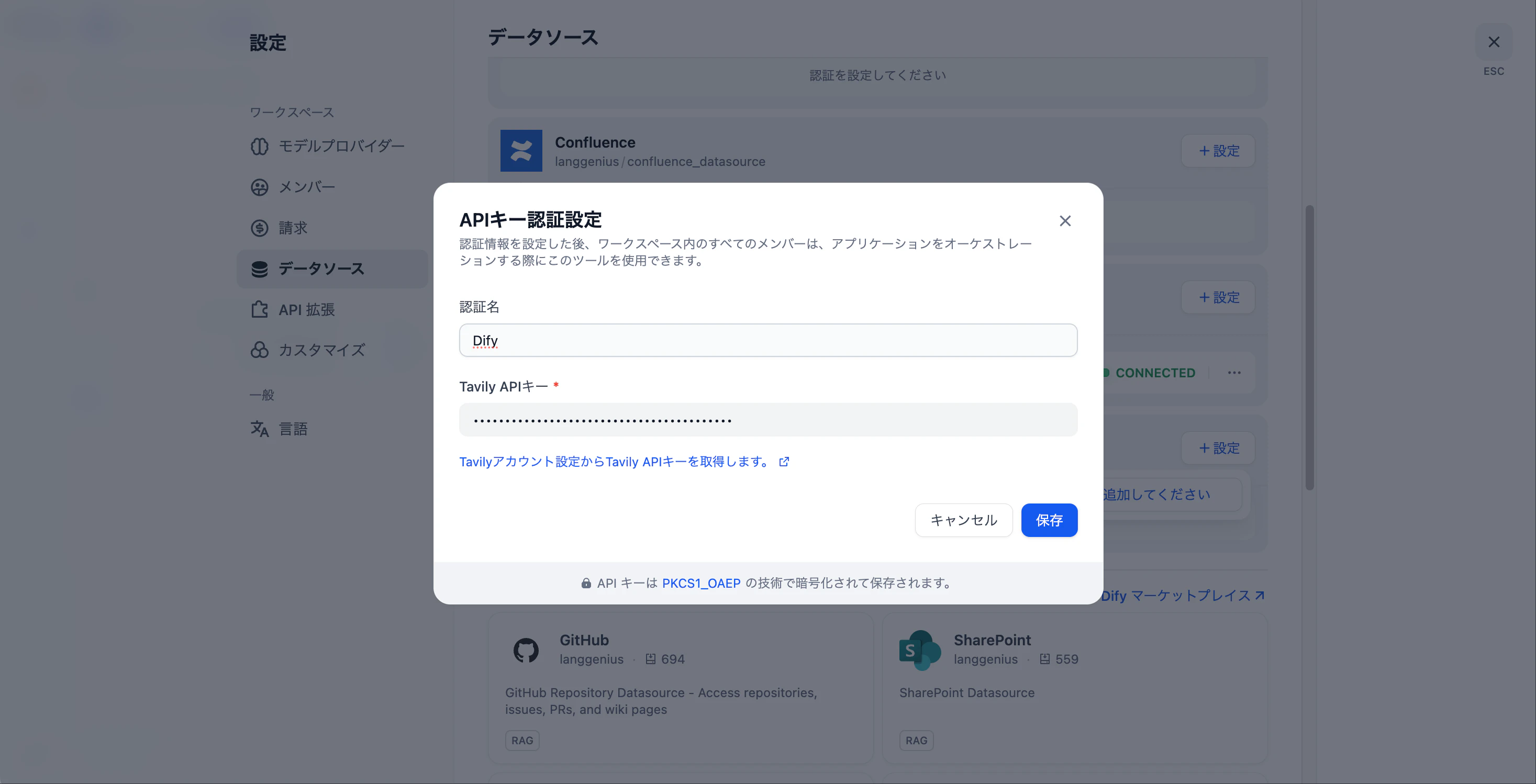The image size is (1536, 784).
Task: Open the 言語 language settings
Action: 332,429
